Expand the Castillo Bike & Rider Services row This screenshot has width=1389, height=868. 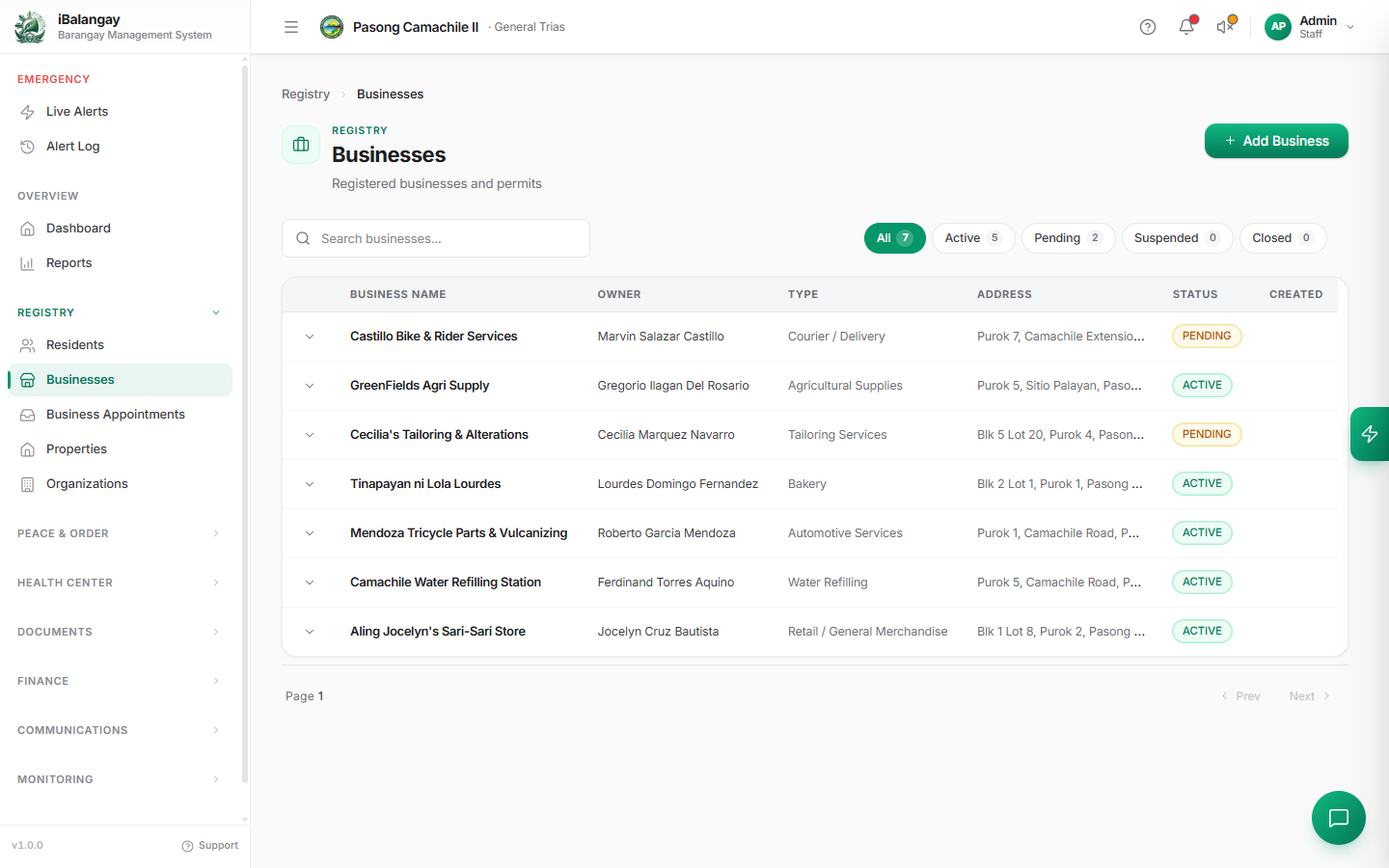pyautogui.click(x=310, y=337)
